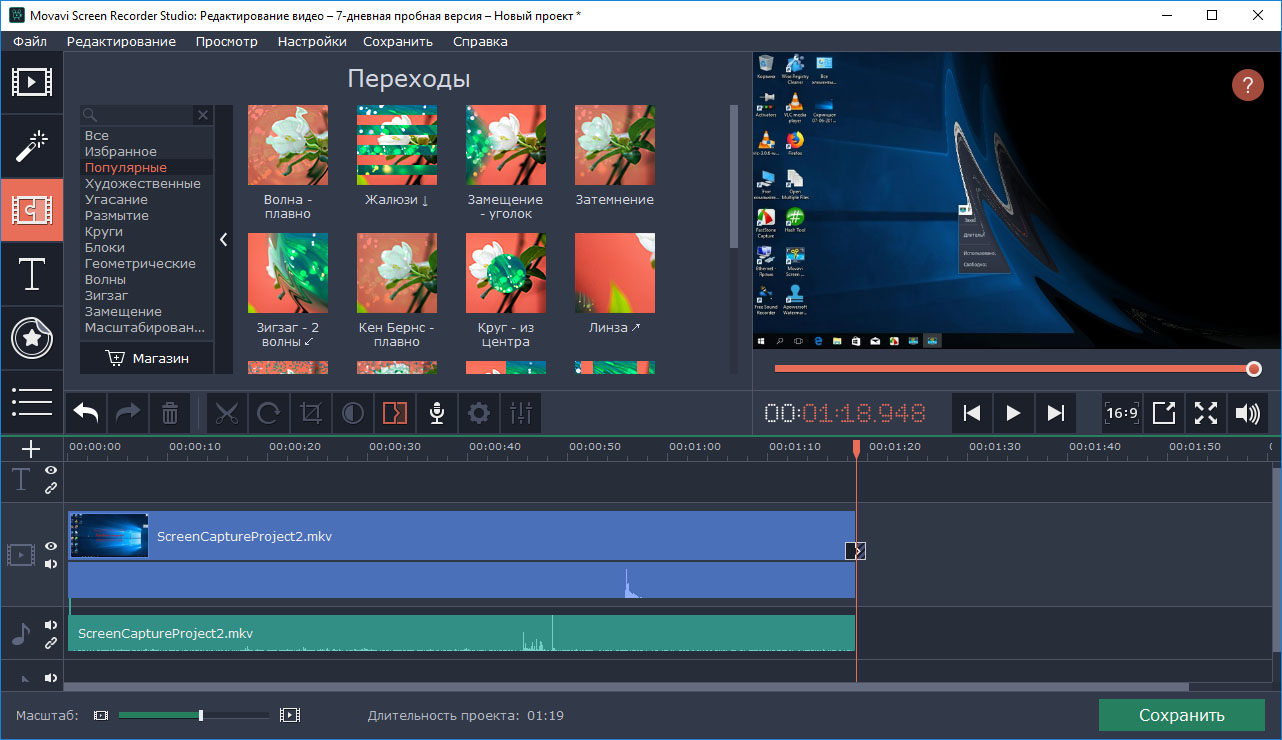Click the Record audio microphone icon
Screen dimensions: 1282x740
coord(436,413)
